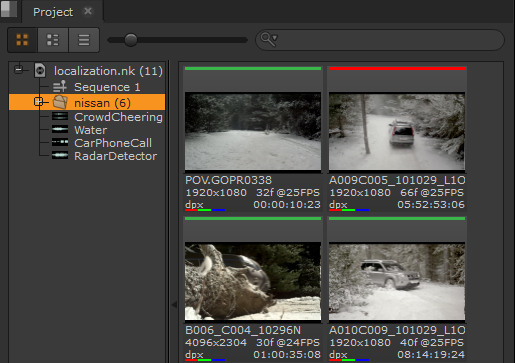This screenshot has height=363, width=515.
Task: Click the 30f @24FPS text
Action: (288, 343)
